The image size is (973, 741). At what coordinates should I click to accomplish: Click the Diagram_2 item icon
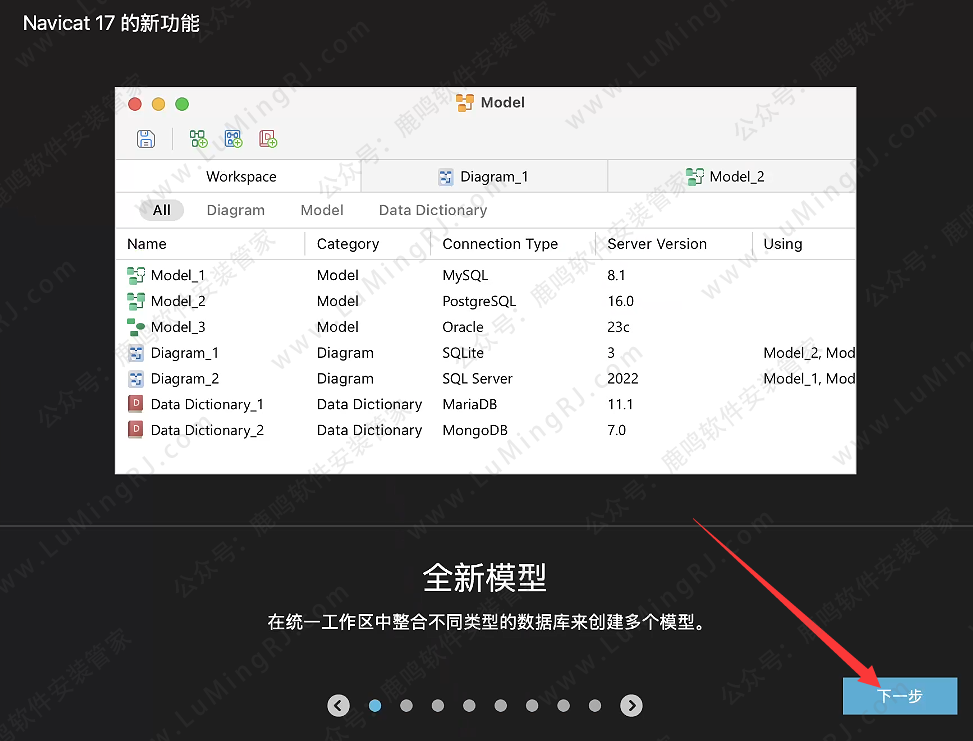click(136, 378)
